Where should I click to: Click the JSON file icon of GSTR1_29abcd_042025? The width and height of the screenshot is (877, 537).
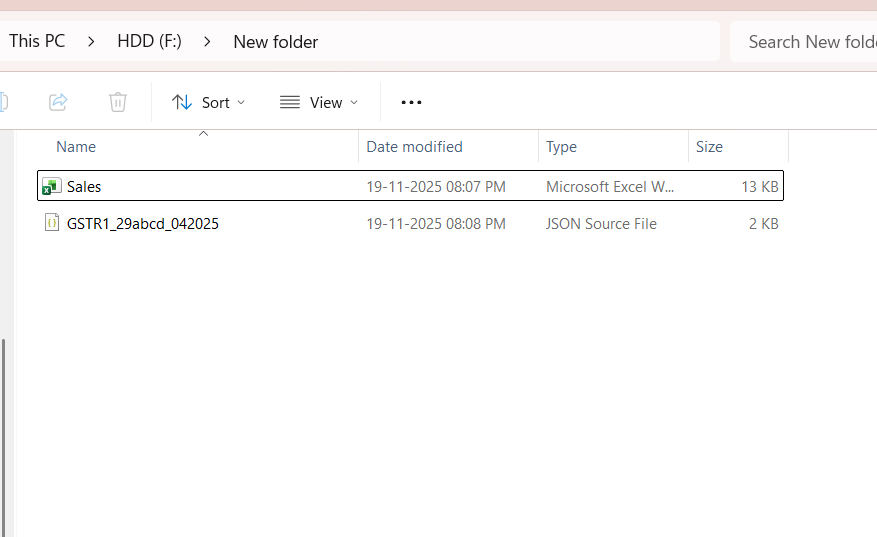52,223
